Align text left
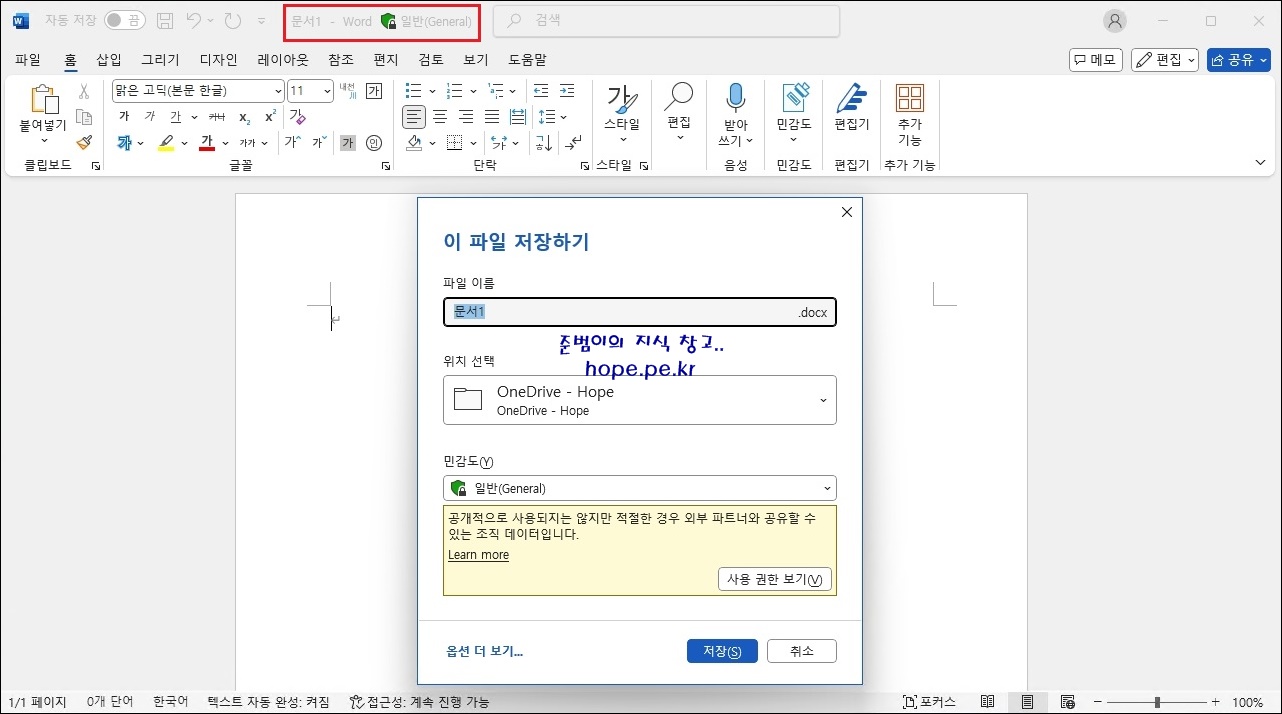Image resolution: width=1282 pixels, height=714 pixels. [414, 117]
